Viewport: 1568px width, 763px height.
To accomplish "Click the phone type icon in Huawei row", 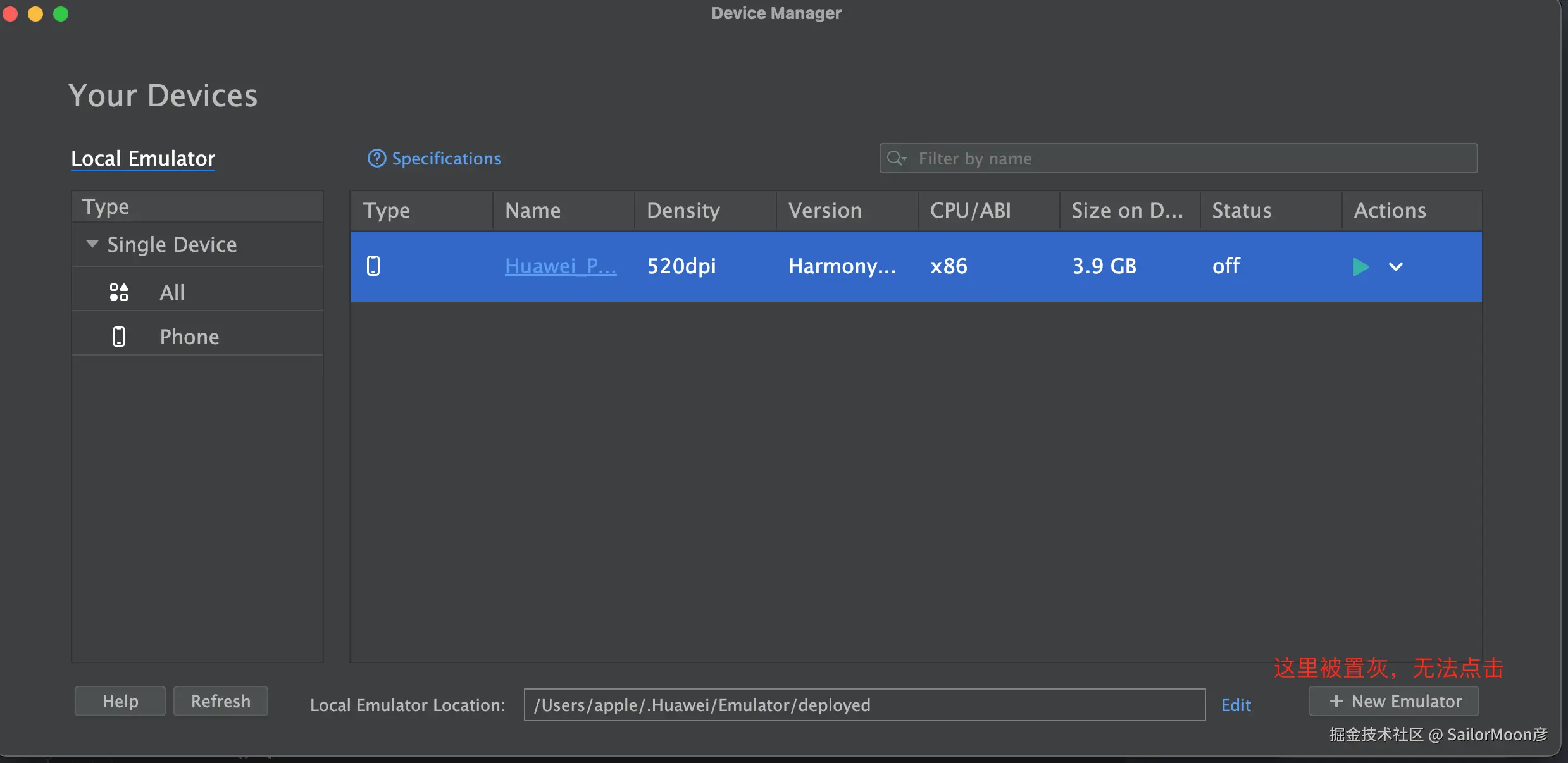I will pos(373,266).
